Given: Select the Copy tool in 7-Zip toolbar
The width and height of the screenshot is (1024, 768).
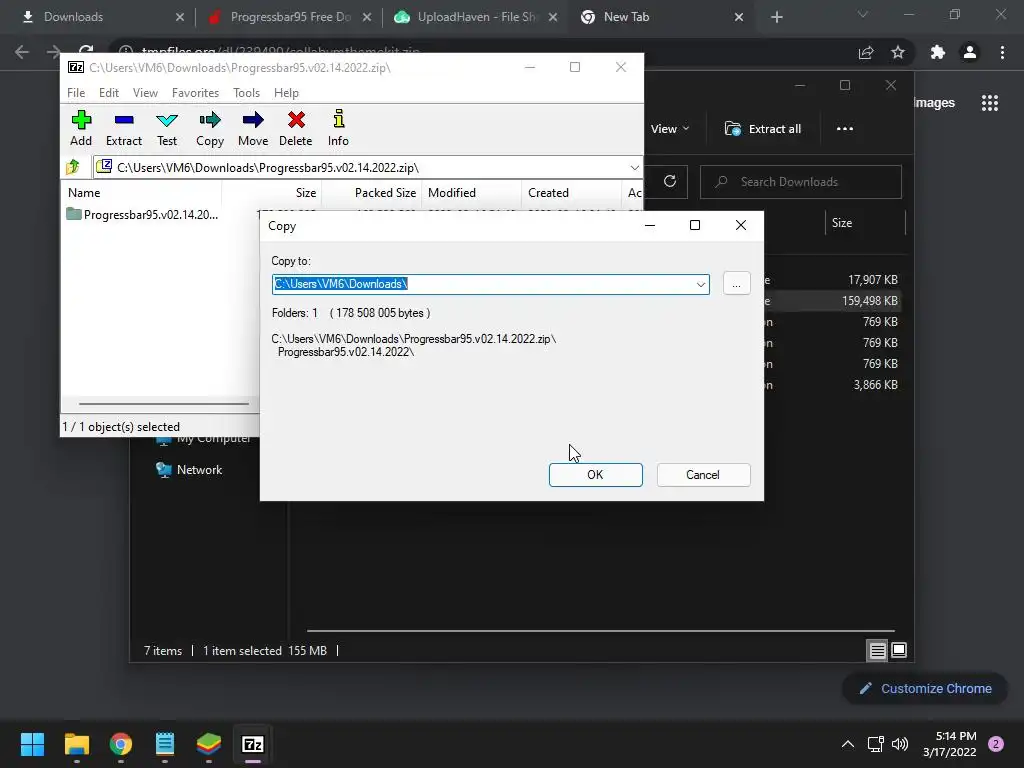Looking at the screenshot, I should [x=210, y=129].
